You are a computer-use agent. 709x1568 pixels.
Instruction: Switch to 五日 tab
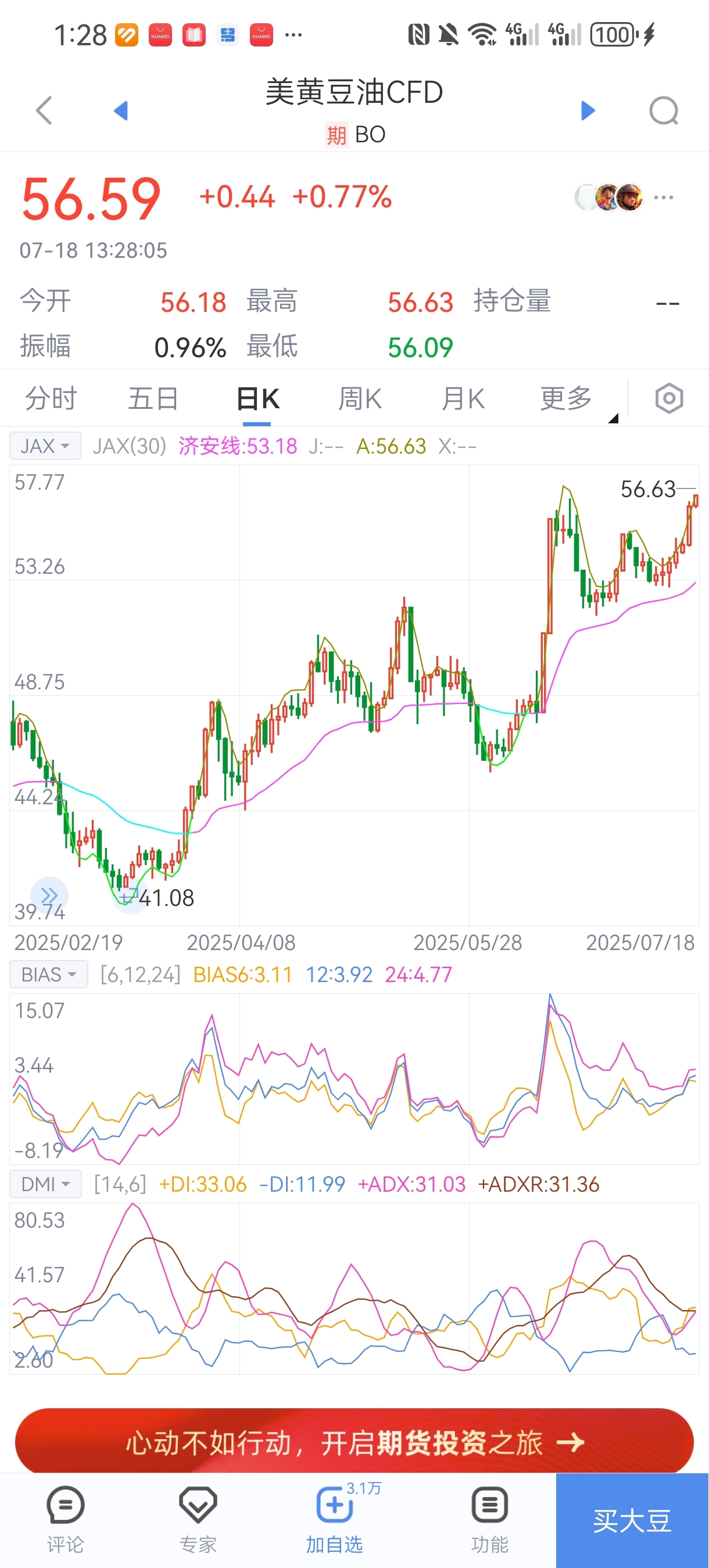coord(153,399)
